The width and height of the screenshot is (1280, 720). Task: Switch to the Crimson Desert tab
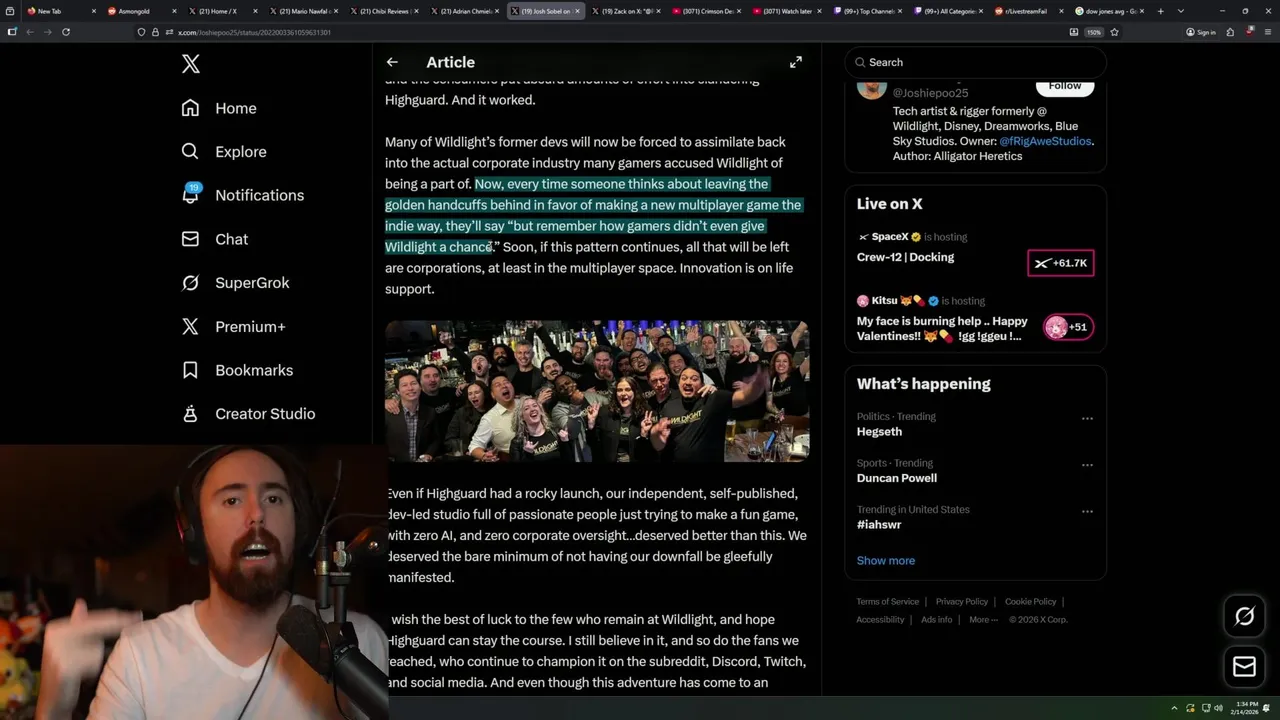coord(705,11)
